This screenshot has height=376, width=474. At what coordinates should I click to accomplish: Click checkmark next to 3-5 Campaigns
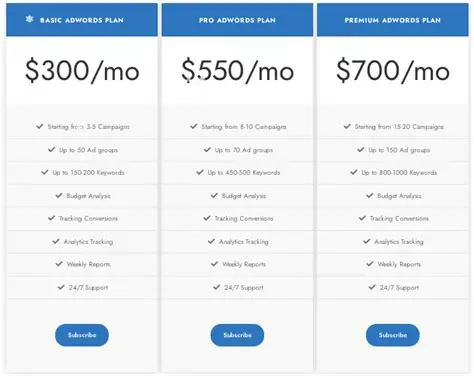[x=40, y=126]
